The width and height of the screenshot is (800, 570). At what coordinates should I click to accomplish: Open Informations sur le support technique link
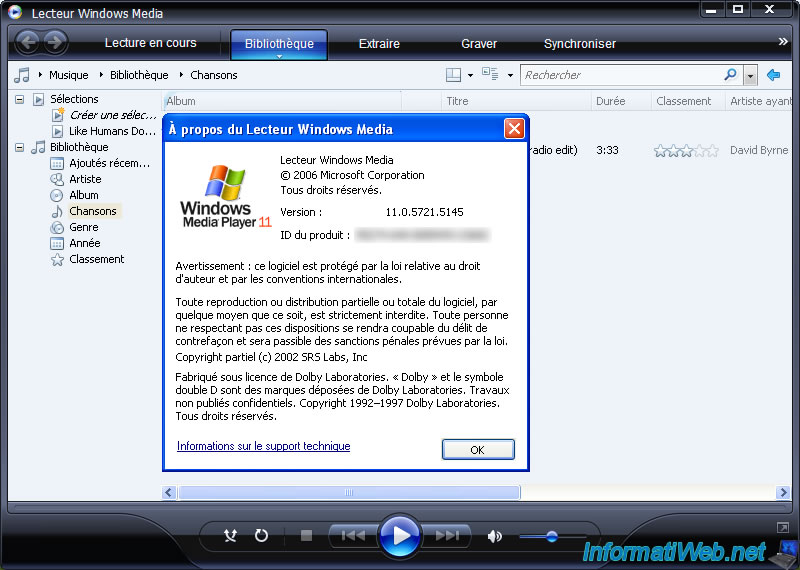(263, 446)
